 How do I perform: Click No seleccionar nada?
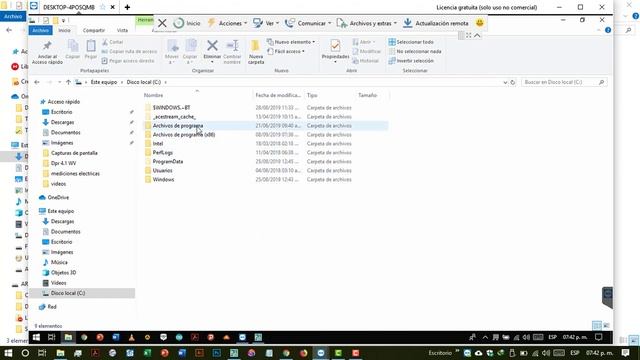415,51
